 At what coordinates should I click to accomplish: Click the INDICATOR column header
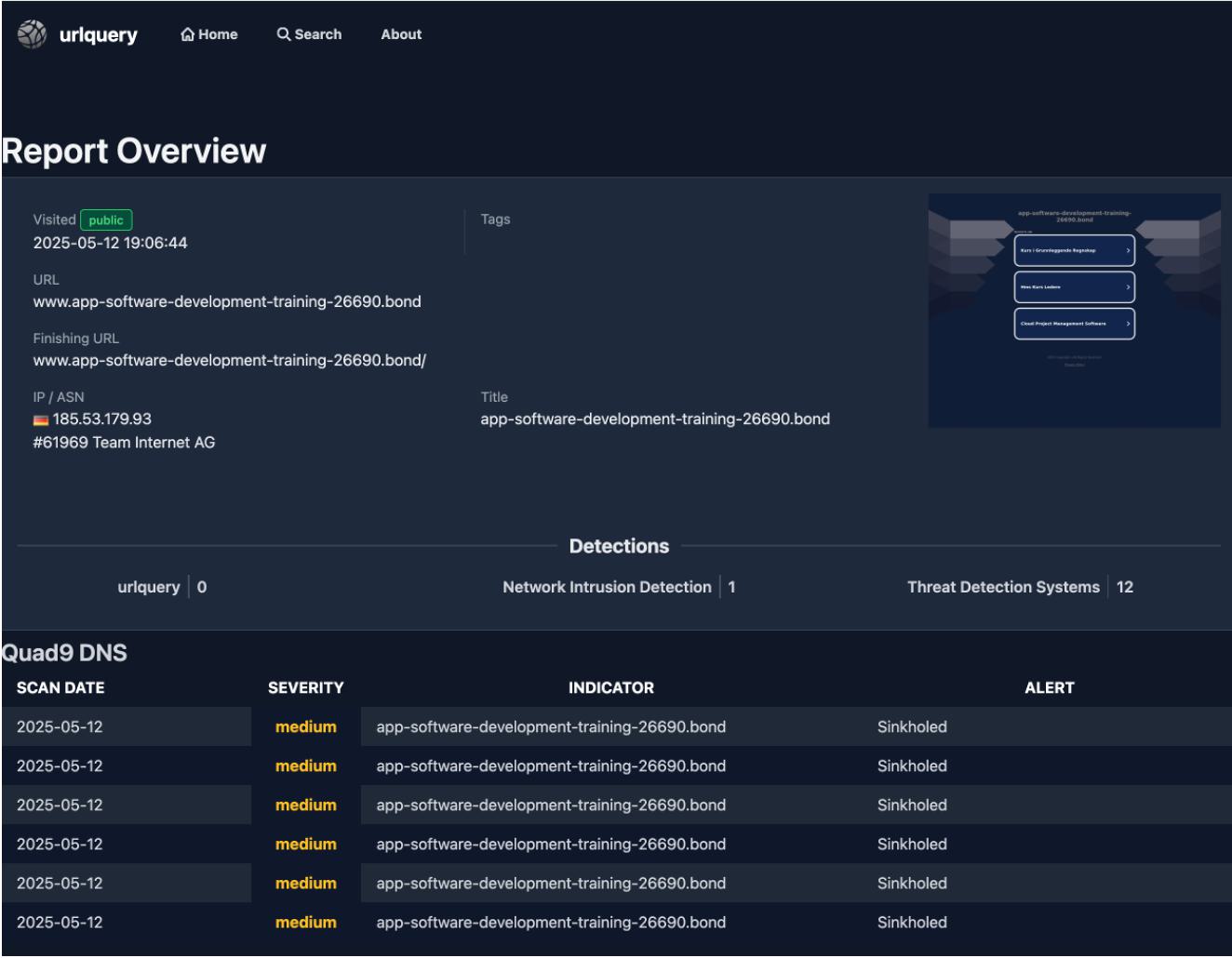tap(610, 688)
